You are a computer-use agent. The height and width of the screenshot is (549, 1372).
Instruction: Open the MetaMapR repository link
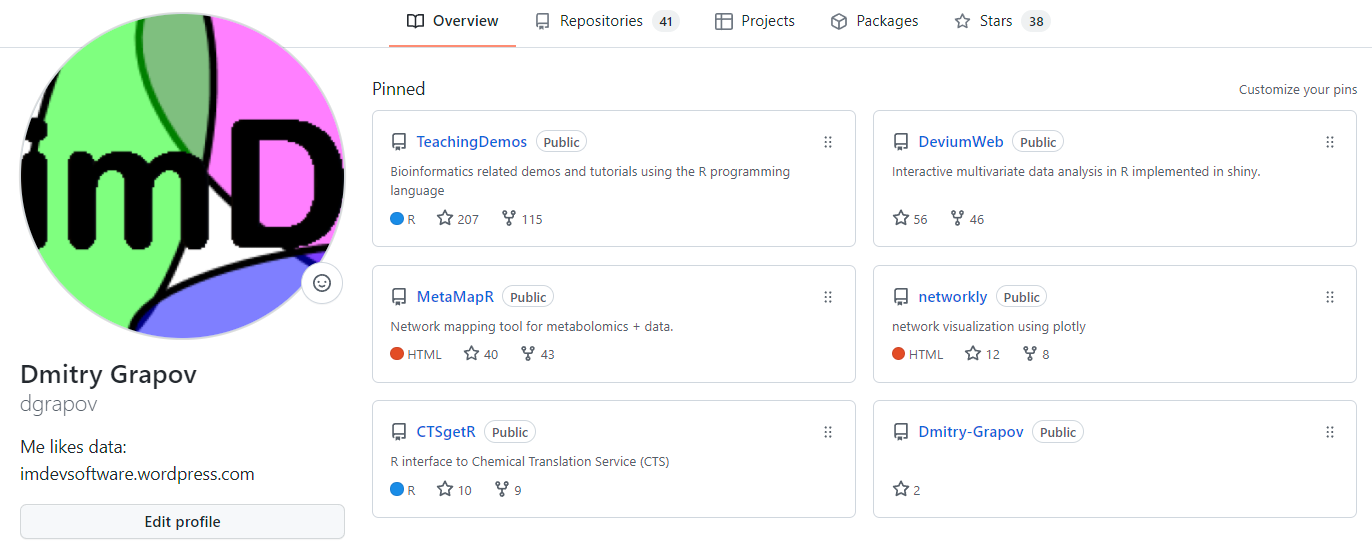(455, 297)
